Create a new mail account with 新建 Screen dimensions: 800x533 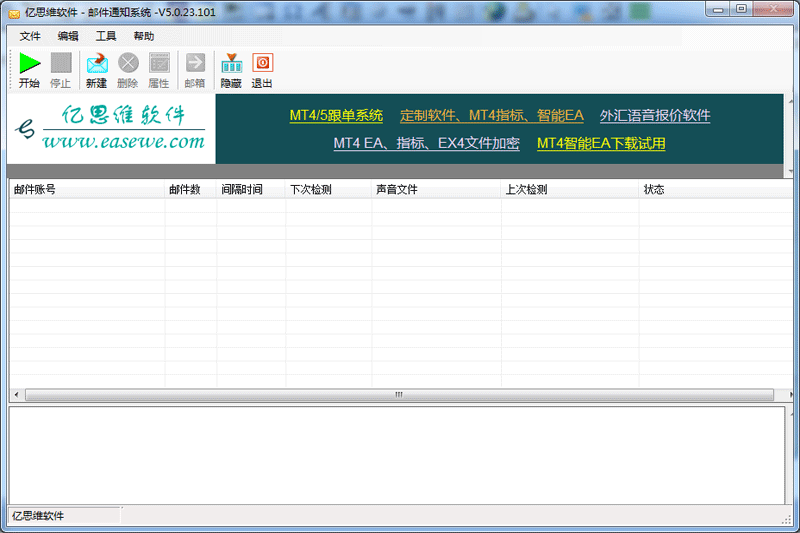tap(97, 63)
